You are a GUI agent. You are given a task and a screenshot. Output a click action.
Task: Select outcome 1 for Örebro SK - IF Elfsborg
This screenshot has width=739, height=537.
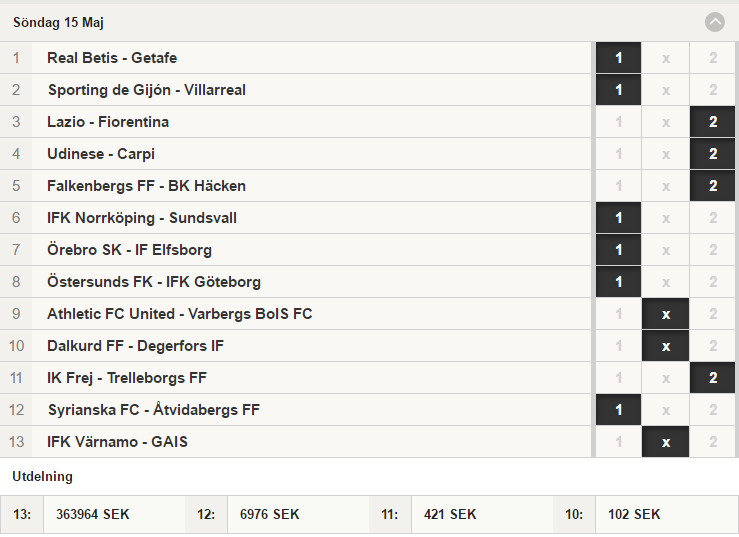point(618,250)
